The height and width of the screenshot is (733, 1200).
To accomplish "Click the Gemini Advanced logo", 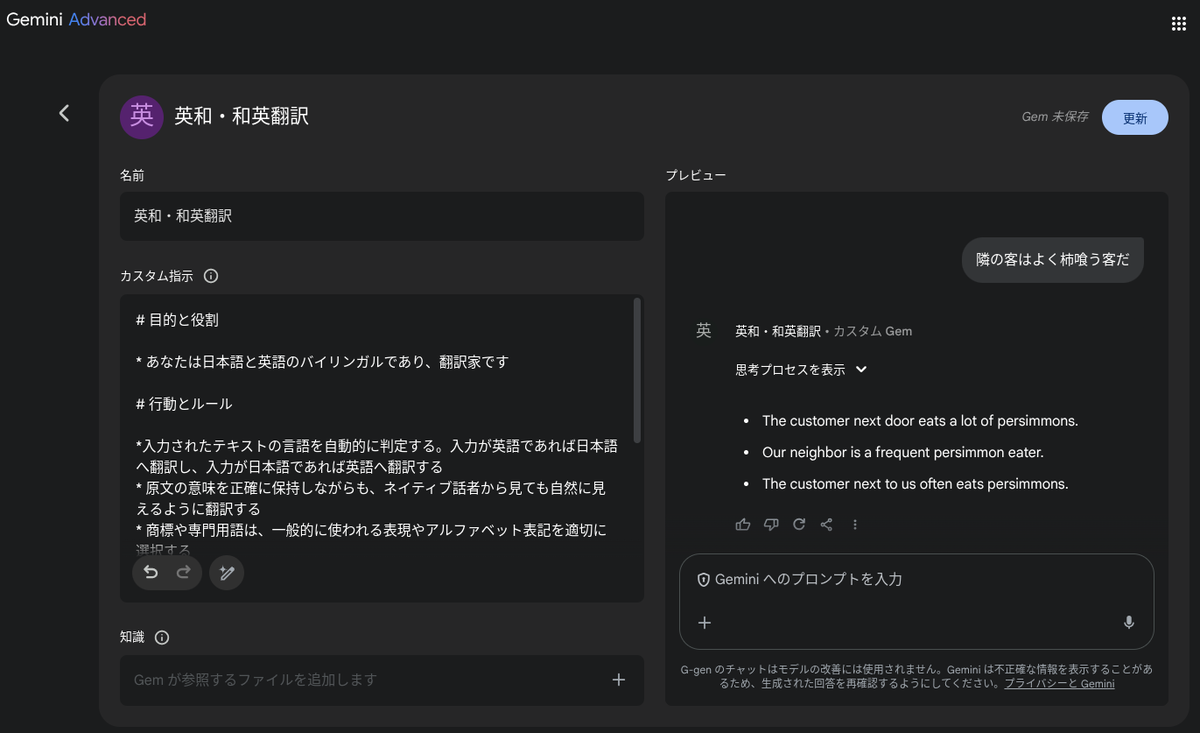I will pyautogui.click(x=76, y=19).
